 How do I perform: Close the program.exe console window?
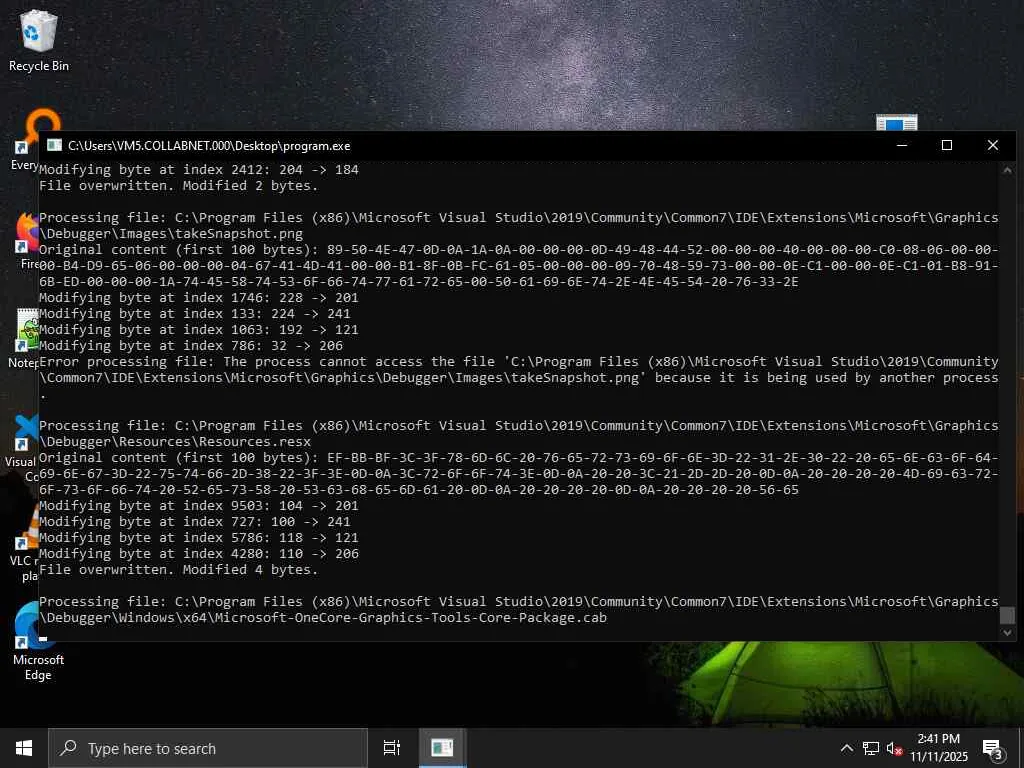pyautogui.click(x=993, y=145)
